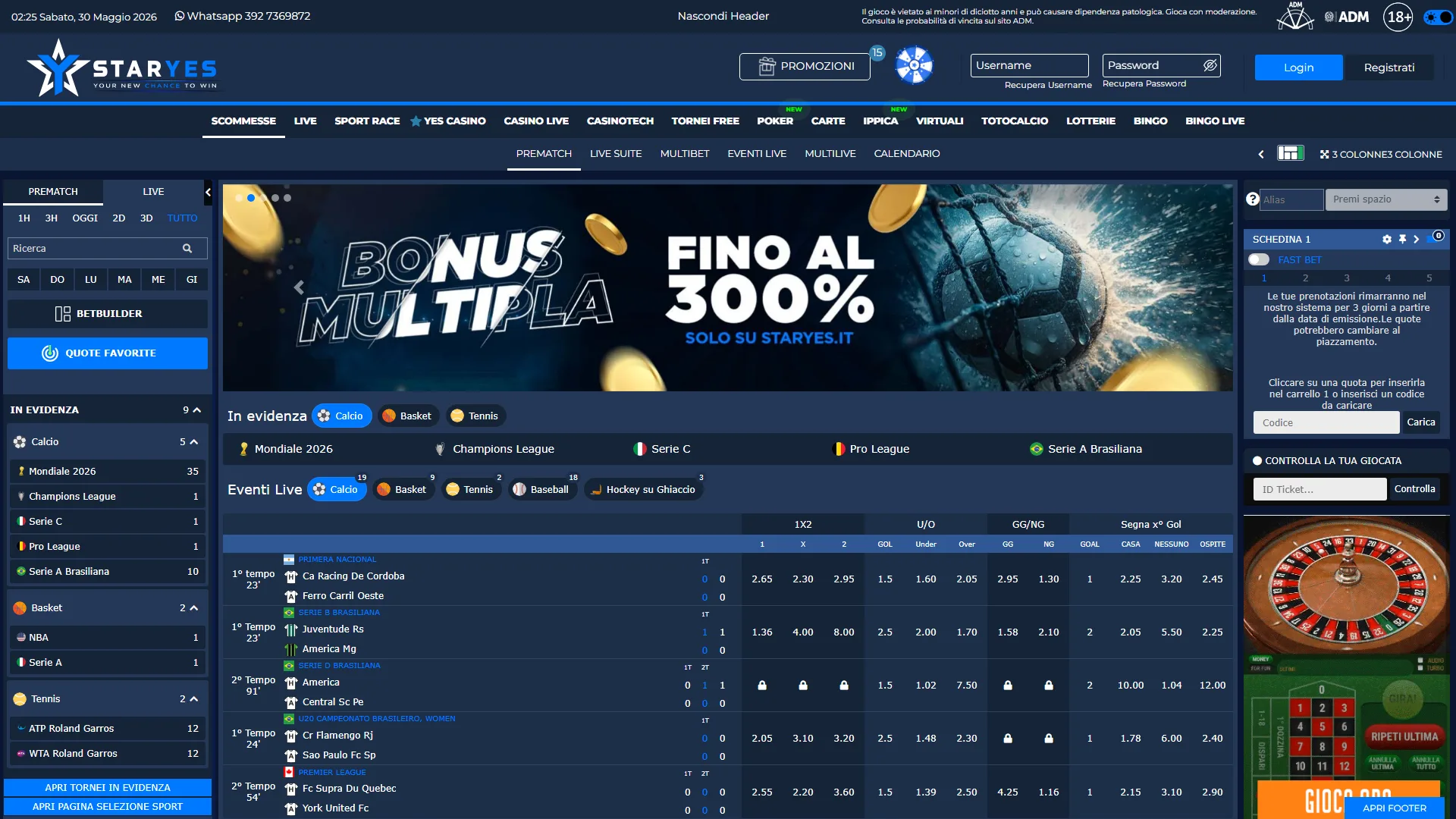The image size is (1456, 819).
Task: Collapse the left sidebar arrow
Action: [208, 193]
